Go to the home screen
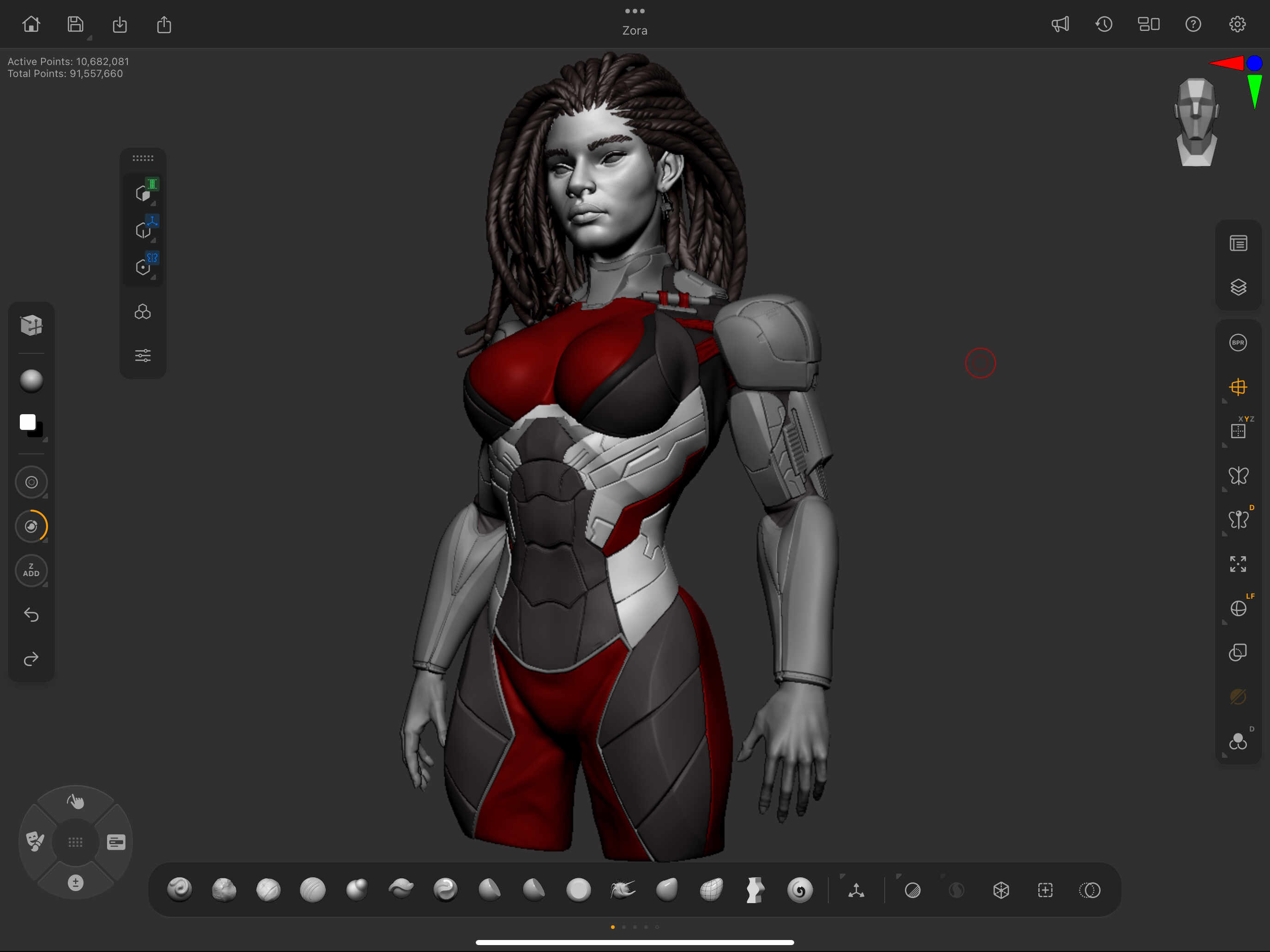The width and height of the screenshot is (1270, 952). point(31,24)
